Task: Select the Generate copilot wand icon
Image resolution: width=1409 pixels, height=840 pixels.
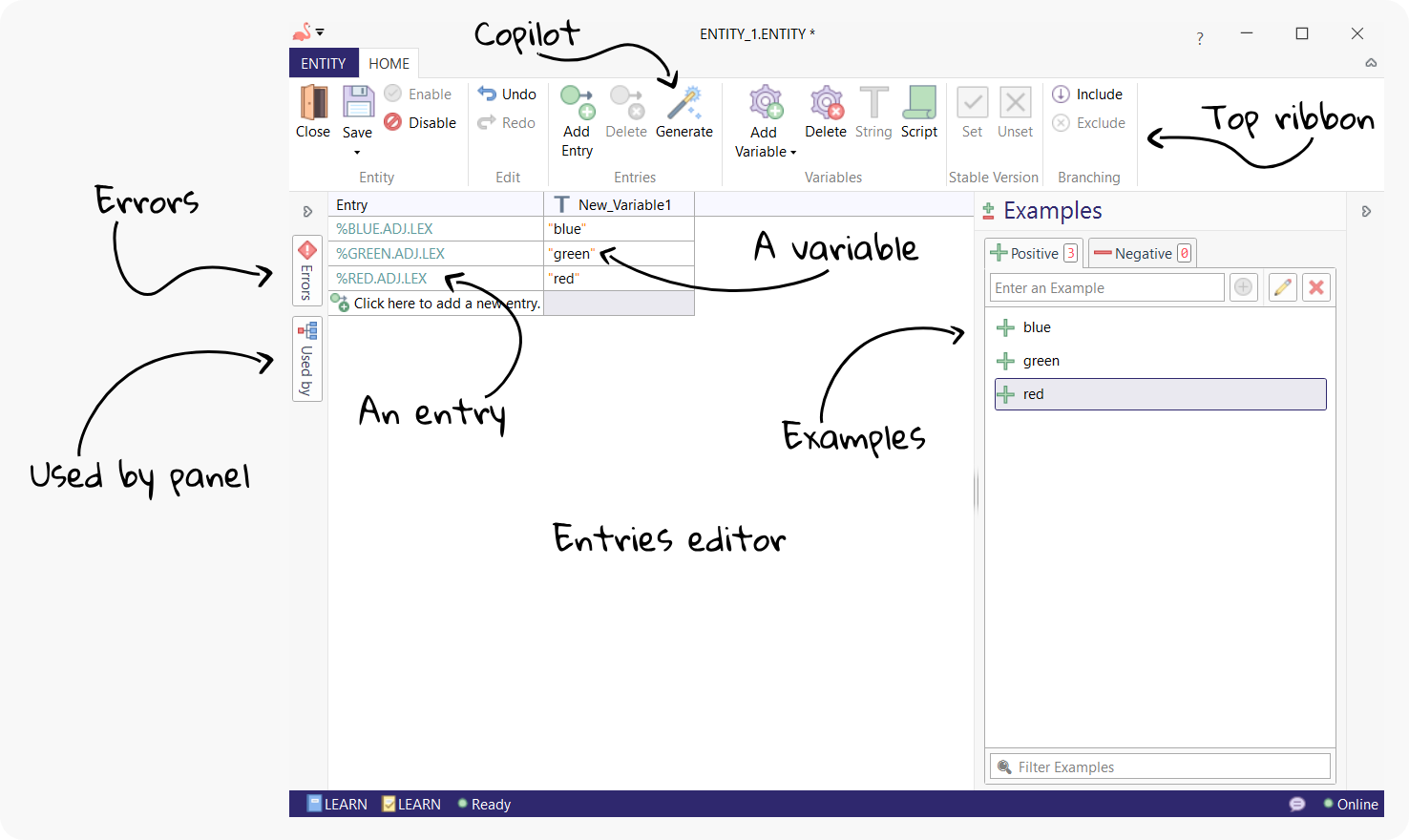Action: pyautogui.click(x=683, y=102)
